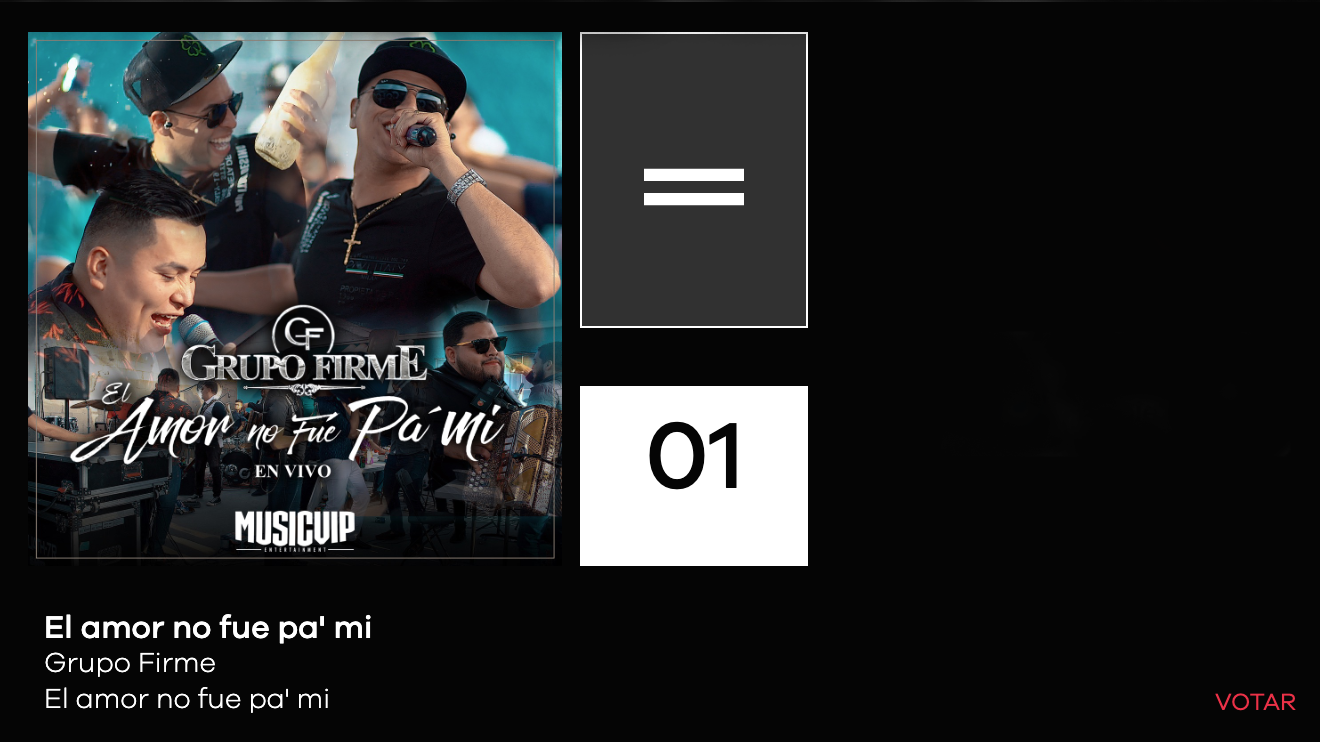Click the dark gray trend indicator box
The width and height of the screenshot is (1320, 742).
tap(694, 180)
